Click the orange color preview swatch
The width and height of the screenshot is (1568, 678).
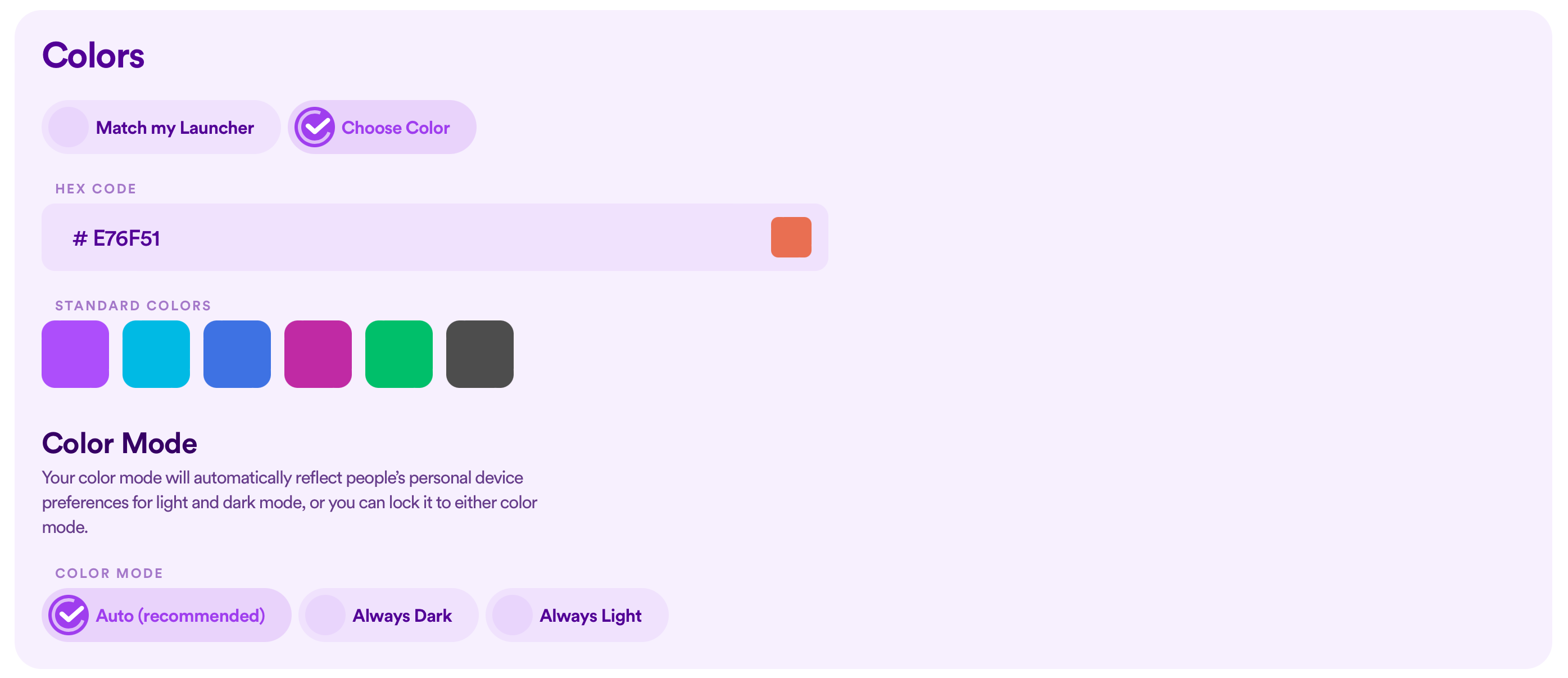(791, 237)
